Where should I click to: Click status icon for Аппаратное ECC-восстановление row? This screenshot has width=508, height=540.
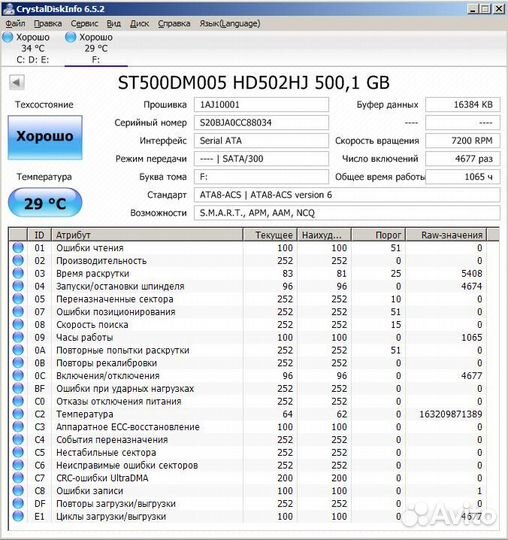click(18, 426)
